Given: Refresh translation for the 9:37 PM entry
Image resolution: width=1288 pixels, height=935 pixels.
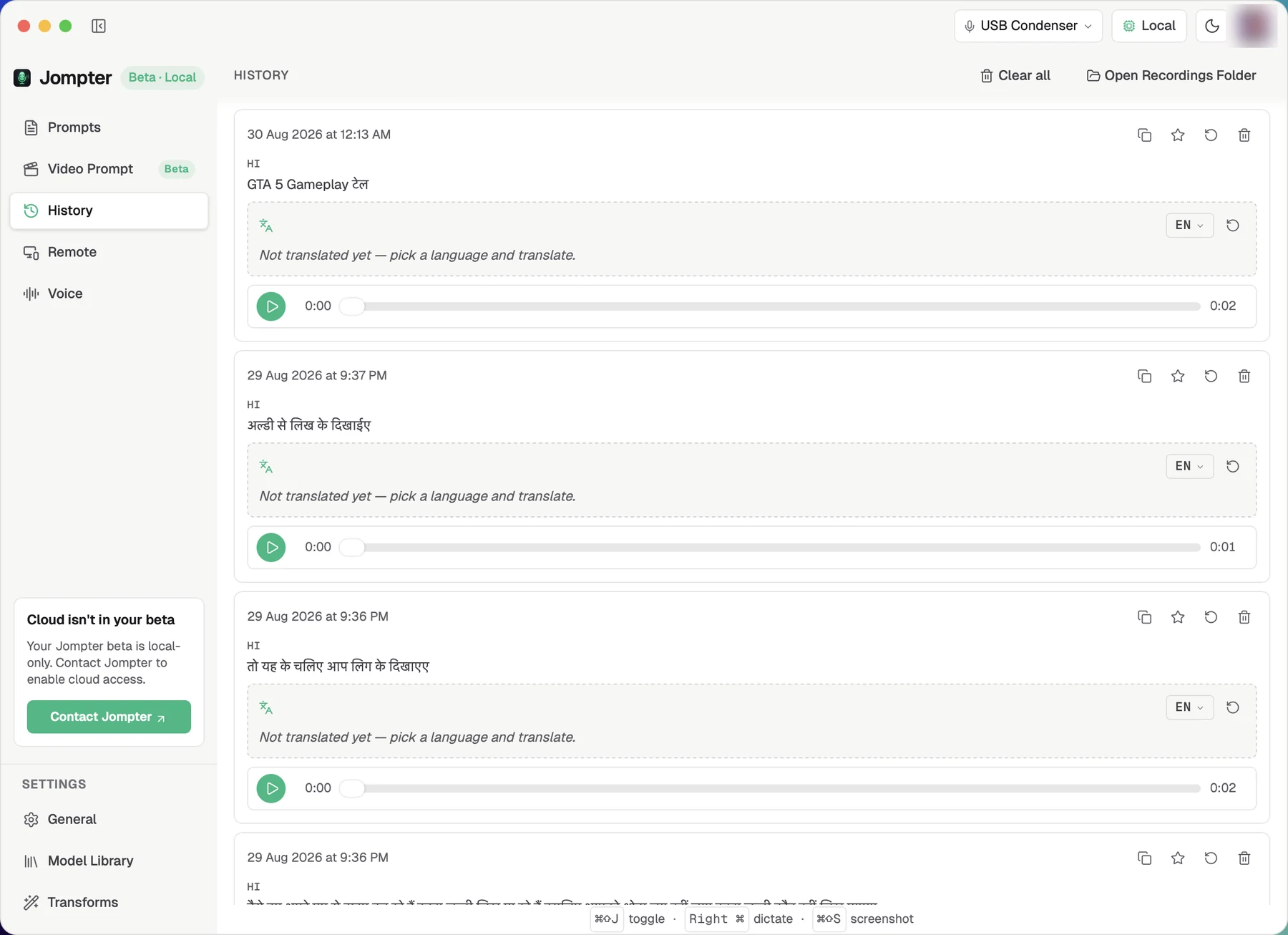Looking at the screenshot, I should (1233, 467).
